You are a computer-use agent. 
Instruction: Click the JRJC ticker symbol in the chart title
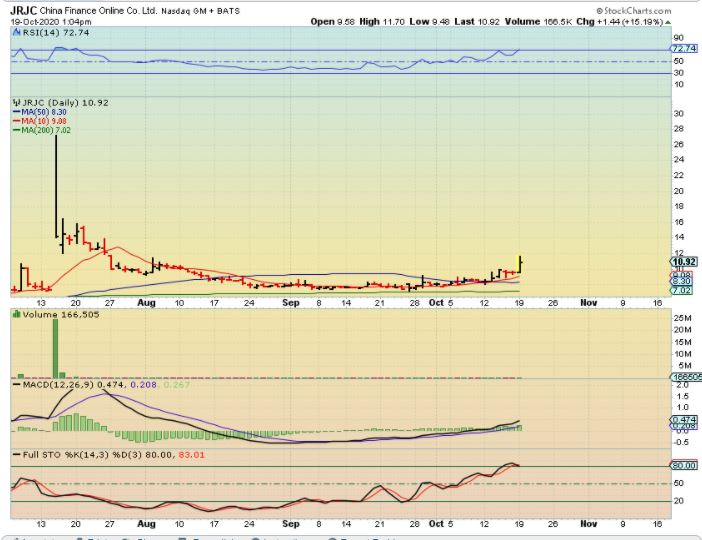click(x=23, y=10)
